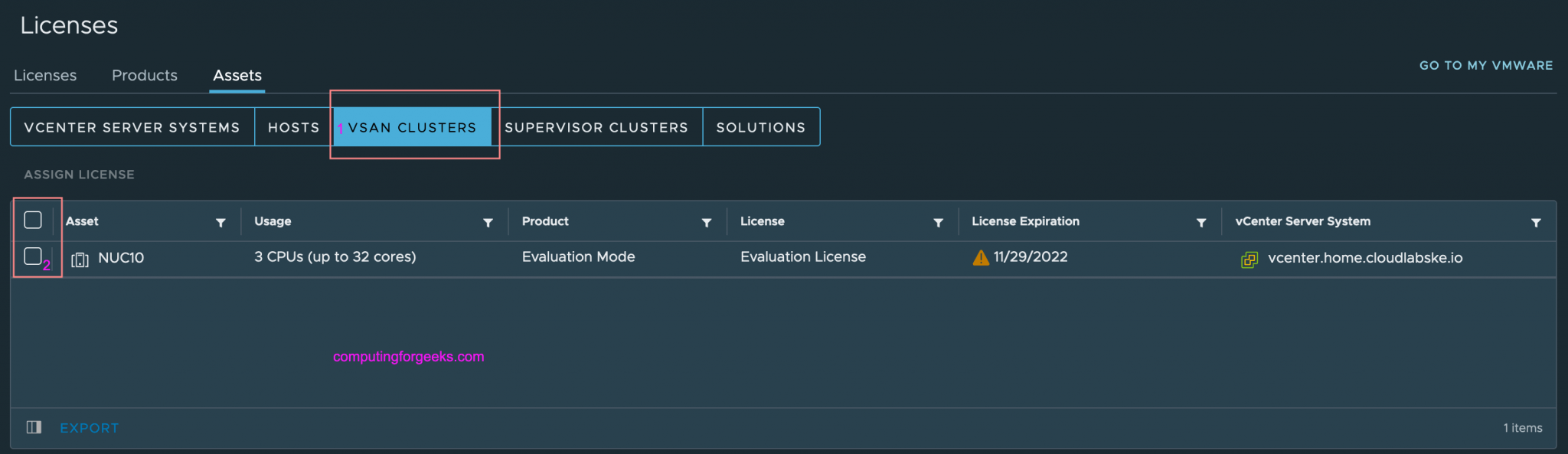This screenshot has width=1568, height=454.
Task: Toggle the select-all header checkbox
Action: (33, 220)
